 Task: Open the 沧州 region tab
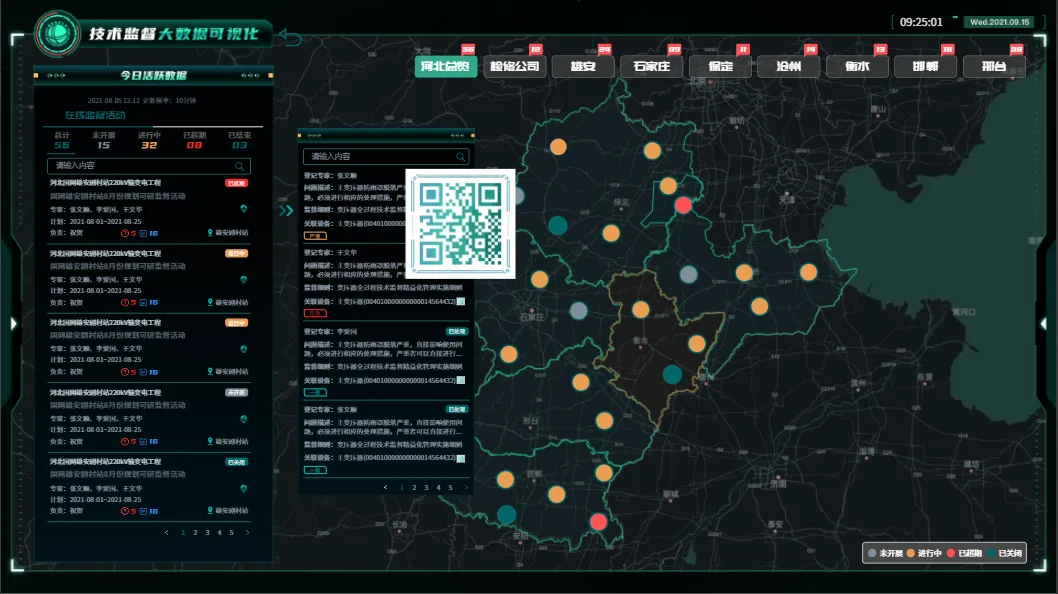[x=789, y=66]
